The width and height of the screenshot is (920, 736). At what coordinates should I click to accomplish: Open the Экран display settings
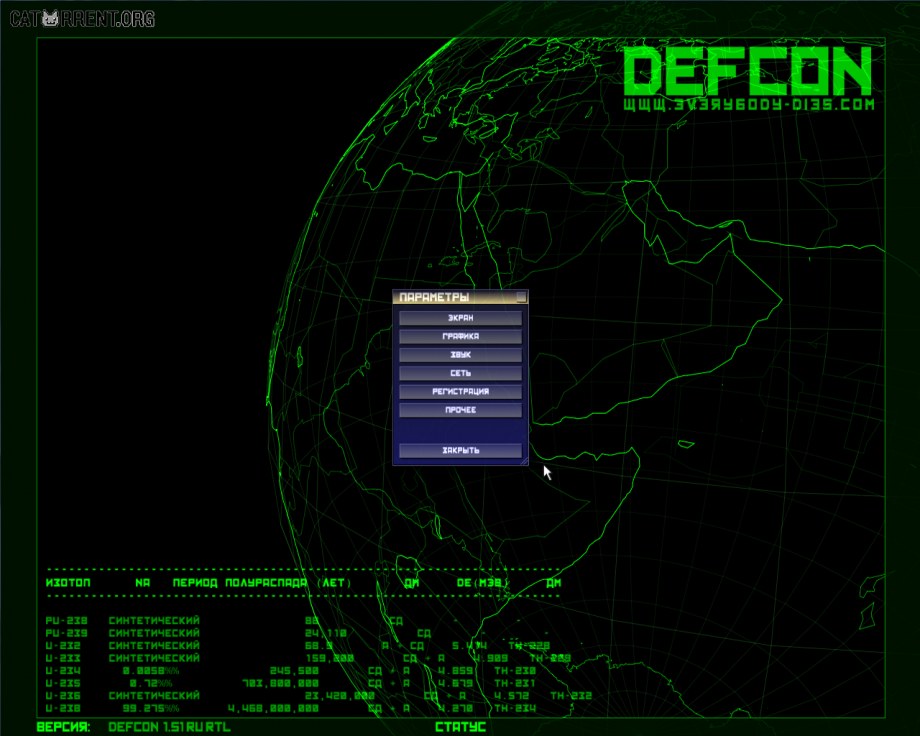[x=460, y=318]
